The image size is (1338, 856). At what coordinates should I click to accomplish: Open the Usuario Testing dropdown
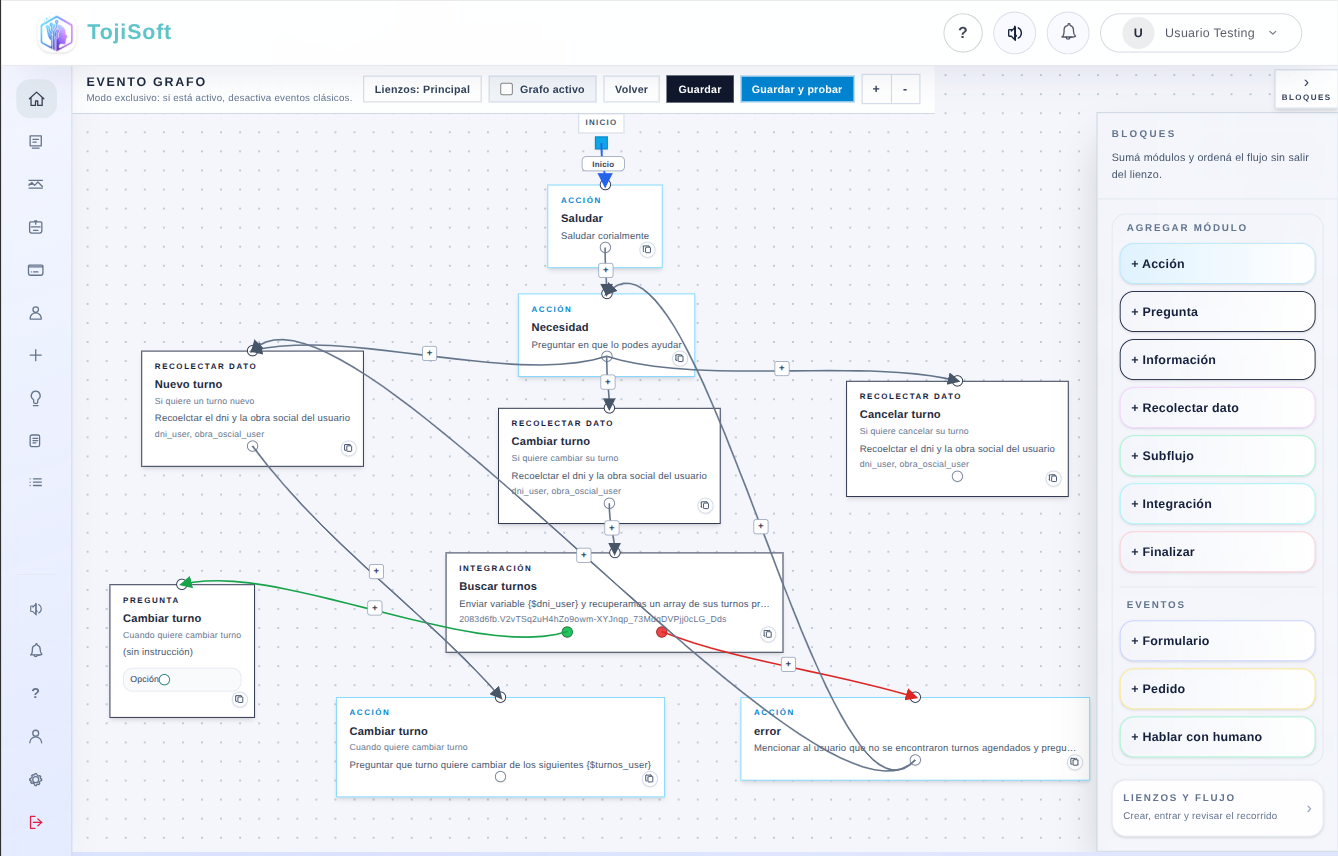(1201, 33)
